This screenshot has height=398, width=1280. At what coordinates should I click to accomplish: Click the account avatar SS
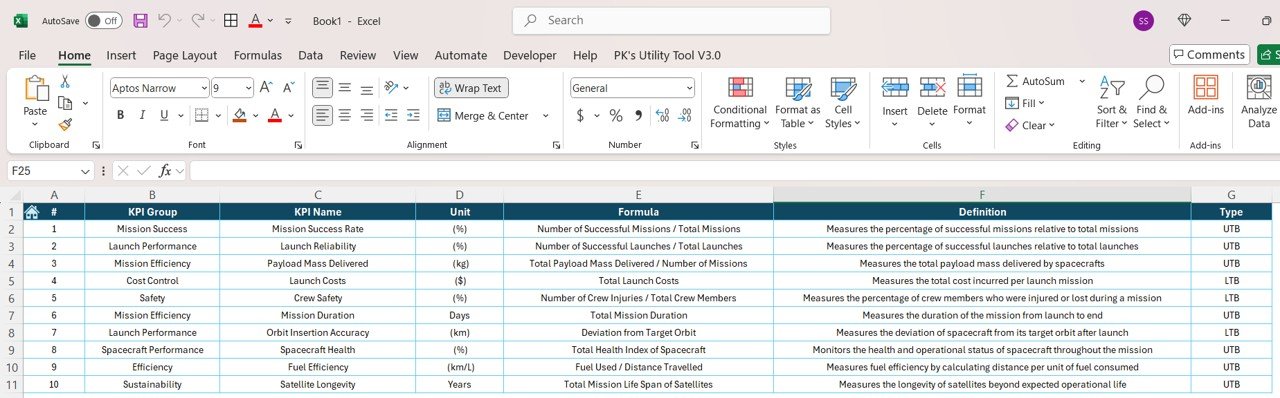click(x=1143, y=20)
